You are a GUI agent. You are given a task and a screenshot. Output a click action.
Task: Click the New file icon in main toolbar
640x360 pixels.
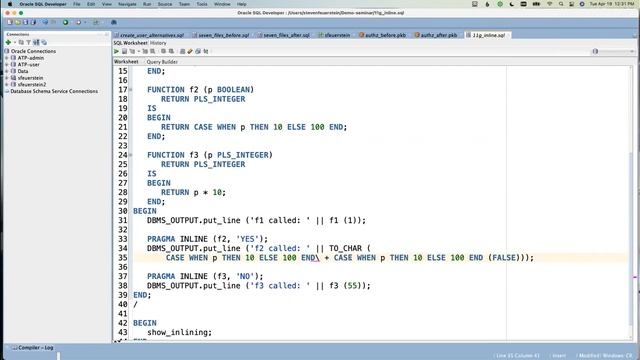click(10, 22)
